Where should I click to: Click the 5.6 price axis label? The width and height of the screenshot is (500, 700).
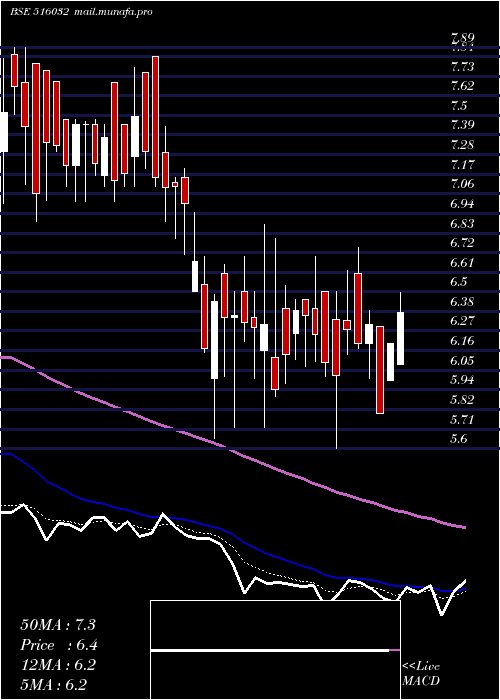point(459,439)
